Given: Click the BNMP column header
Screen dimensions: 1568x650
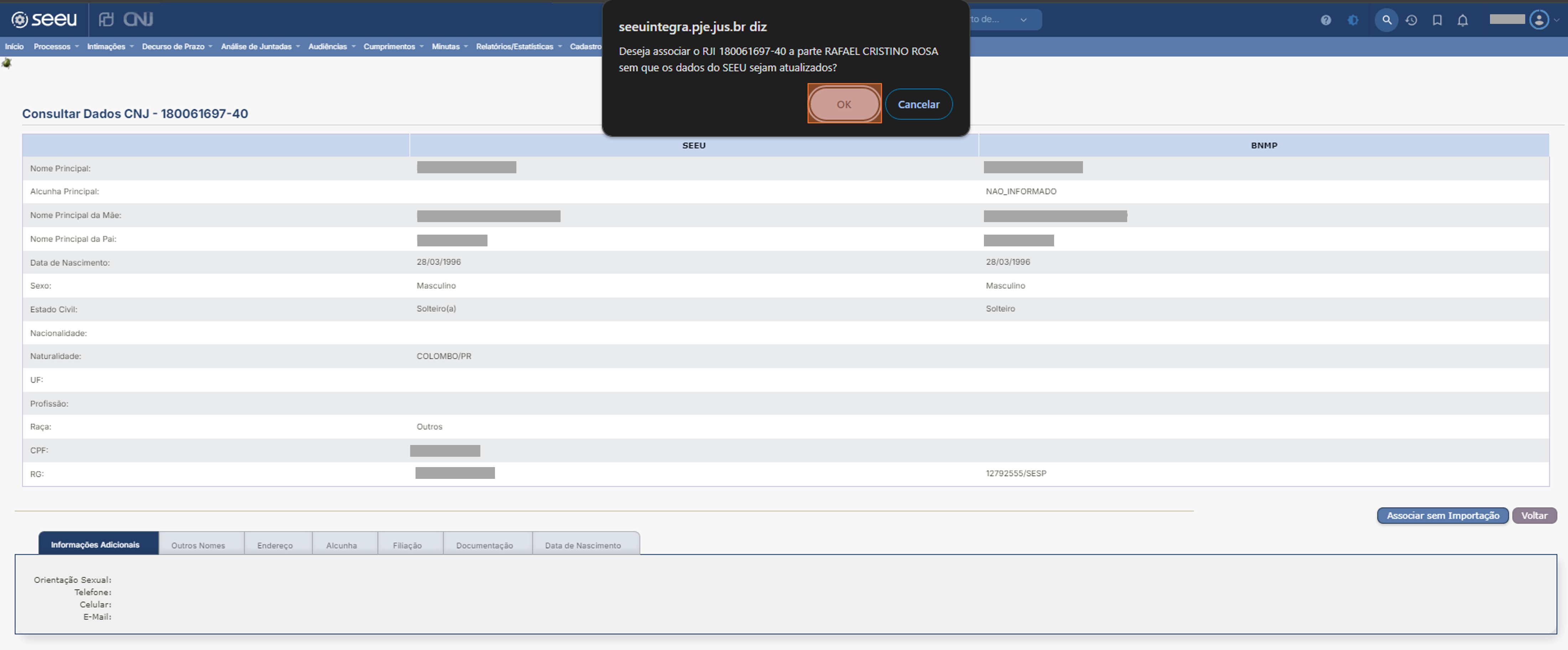Looking at the screenshot, I should tap(1264, 145).
